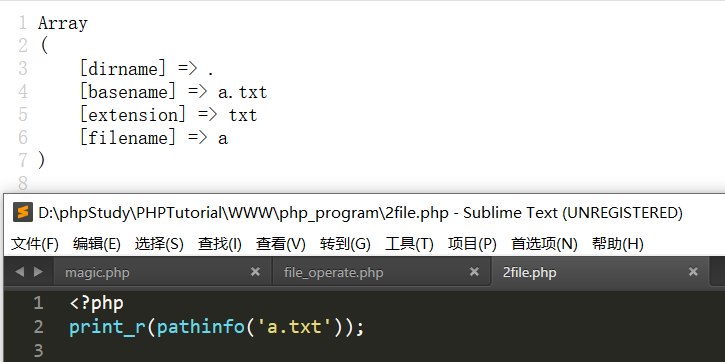Open the 文件(F) menu
The height and width of the screenshot is (362, 725).
click(35, 244)
